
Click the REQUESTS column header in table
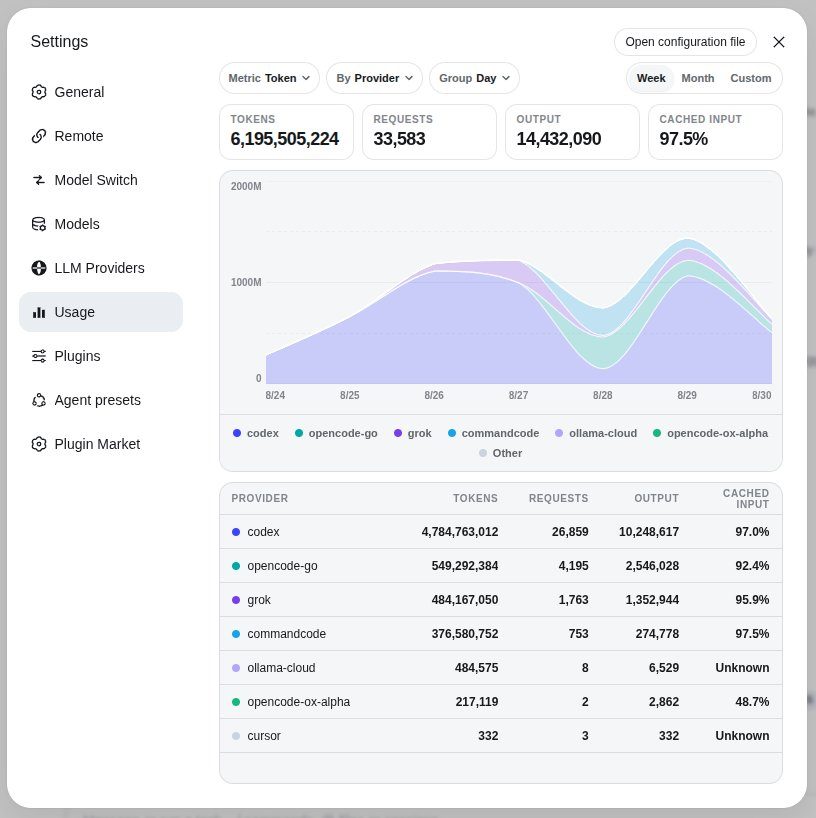558,498
